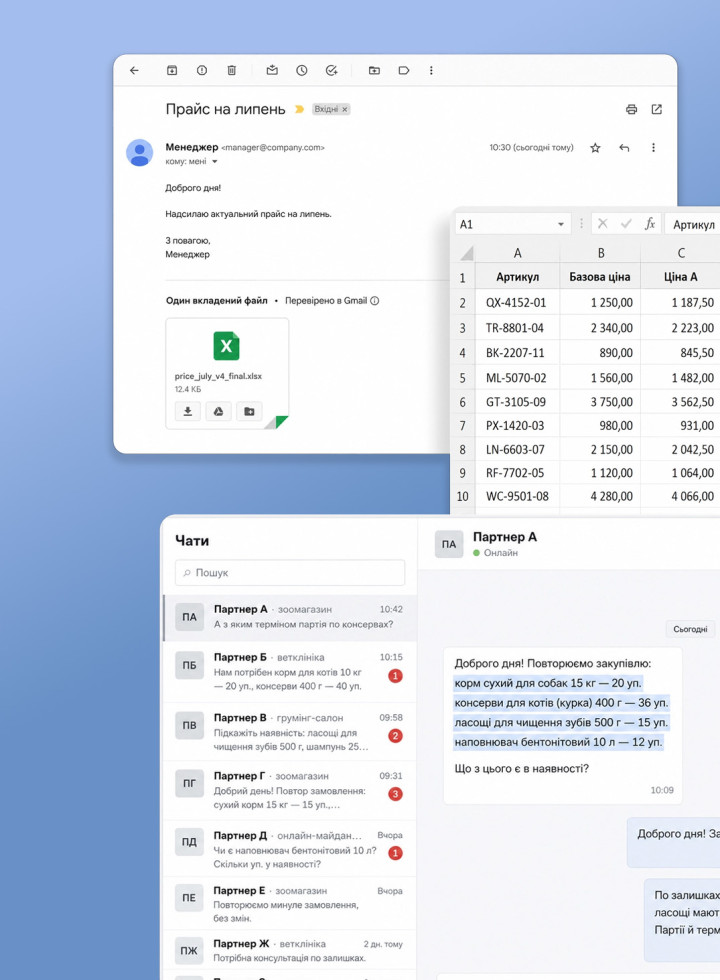Select column B header
The image size is (720, 980).
point(600,252)
